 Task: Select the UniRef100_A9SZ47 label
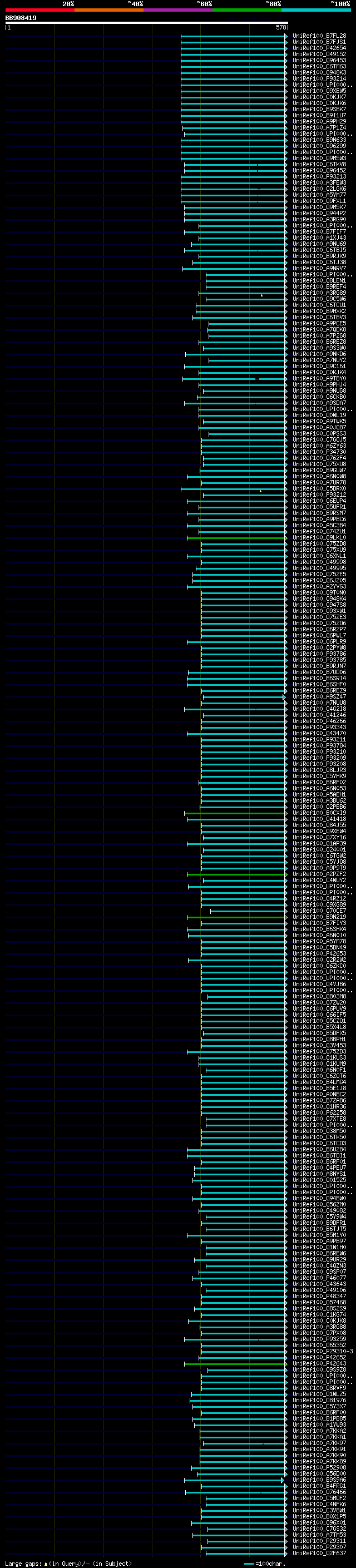(319, 697)
